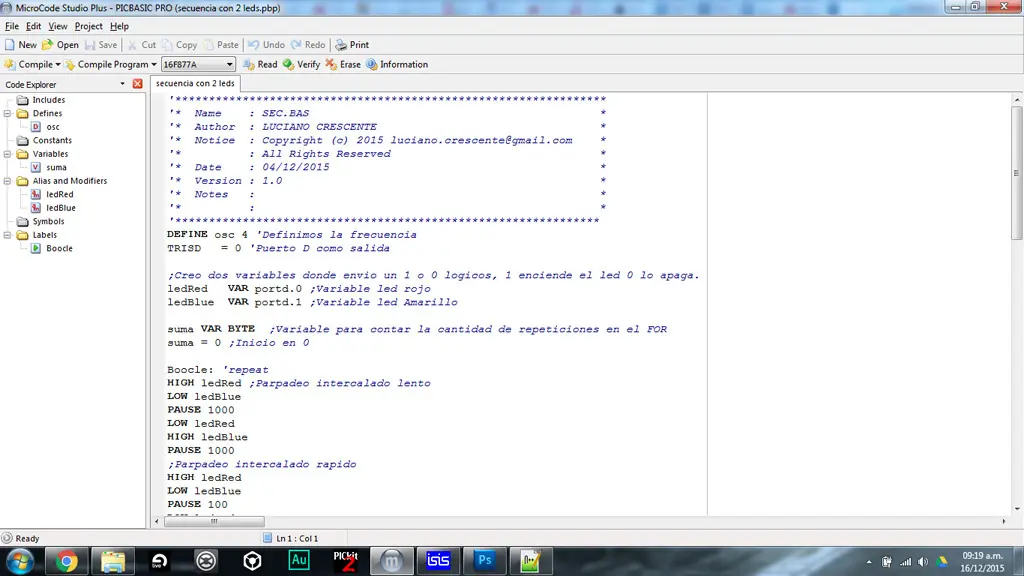Click the New file toolbar icon

[x=10, y=45]
